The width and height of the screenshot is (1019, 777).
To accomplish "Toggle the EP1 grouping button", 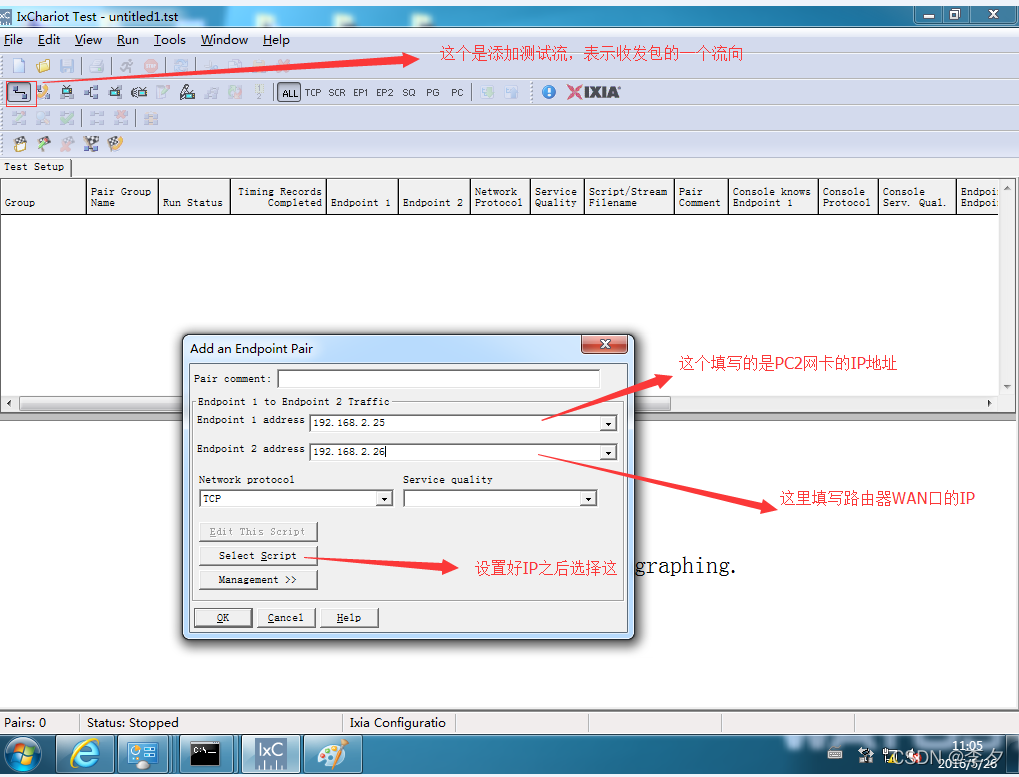I will coord(361,93).
